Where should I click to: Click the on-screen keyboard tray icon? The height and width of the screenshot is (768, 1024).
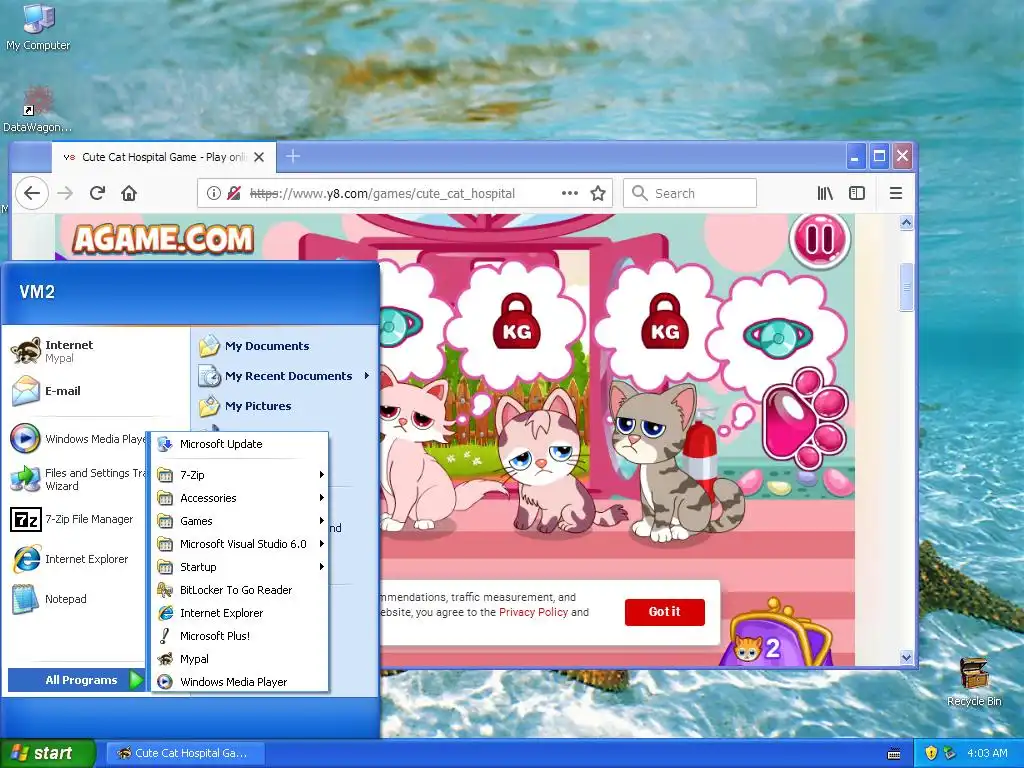point(893,754)
